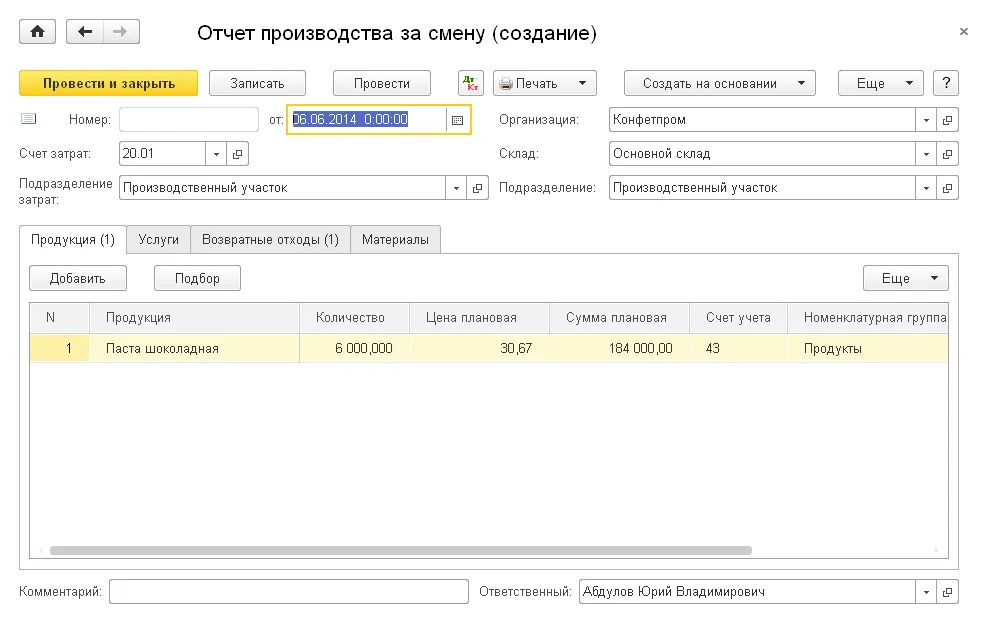
Task: Click the list icon left of Номер field
Action: [28, 120]
